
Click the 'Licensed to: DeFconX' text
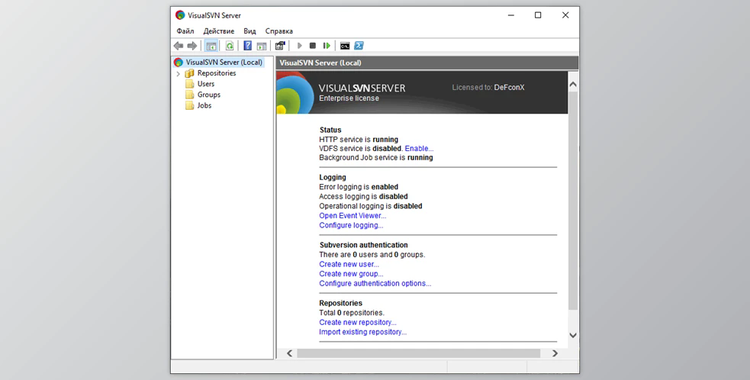pos(488,88)
